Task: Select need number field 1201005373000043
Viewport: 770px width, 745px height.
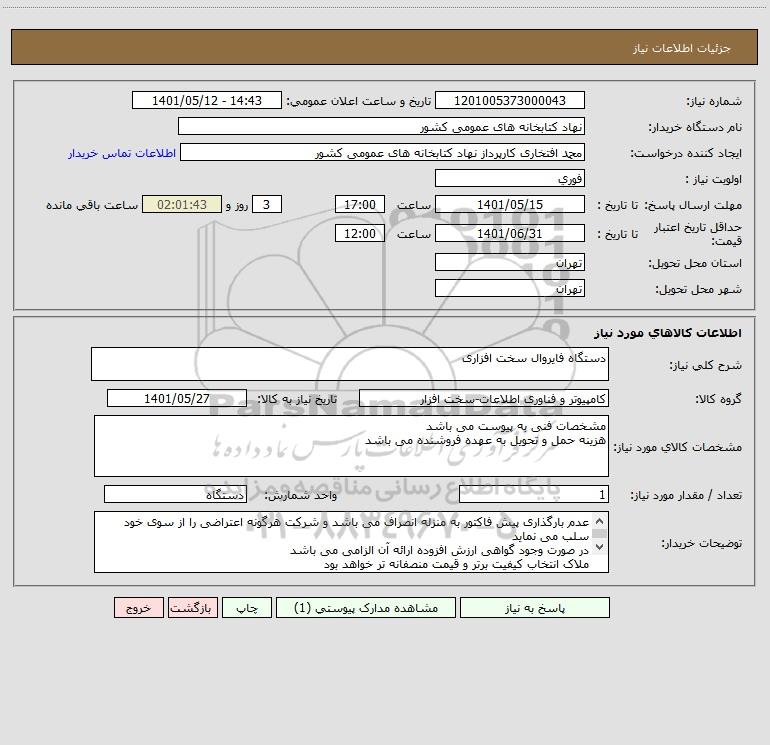Action: tap(510, 100)
